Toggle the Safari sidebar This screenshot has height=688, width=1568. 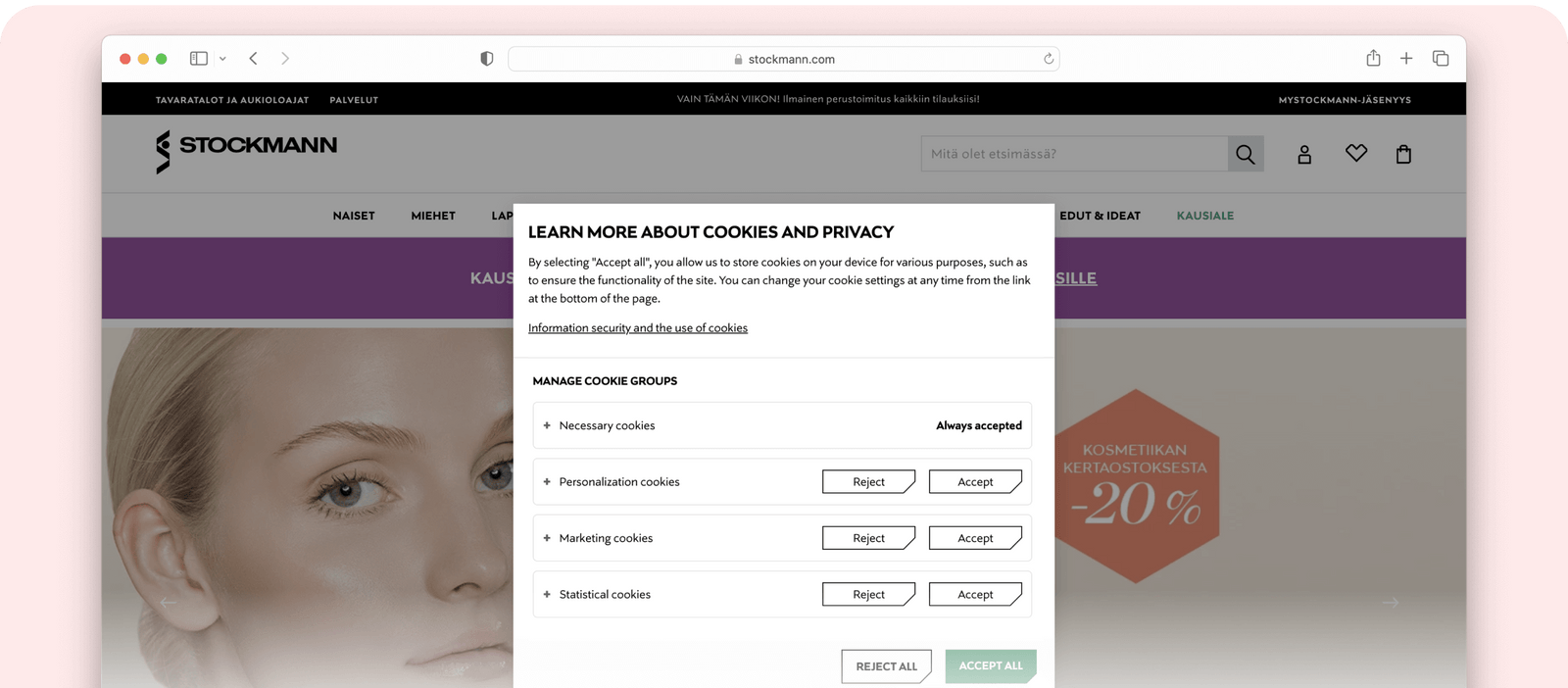tap(199, 59)
